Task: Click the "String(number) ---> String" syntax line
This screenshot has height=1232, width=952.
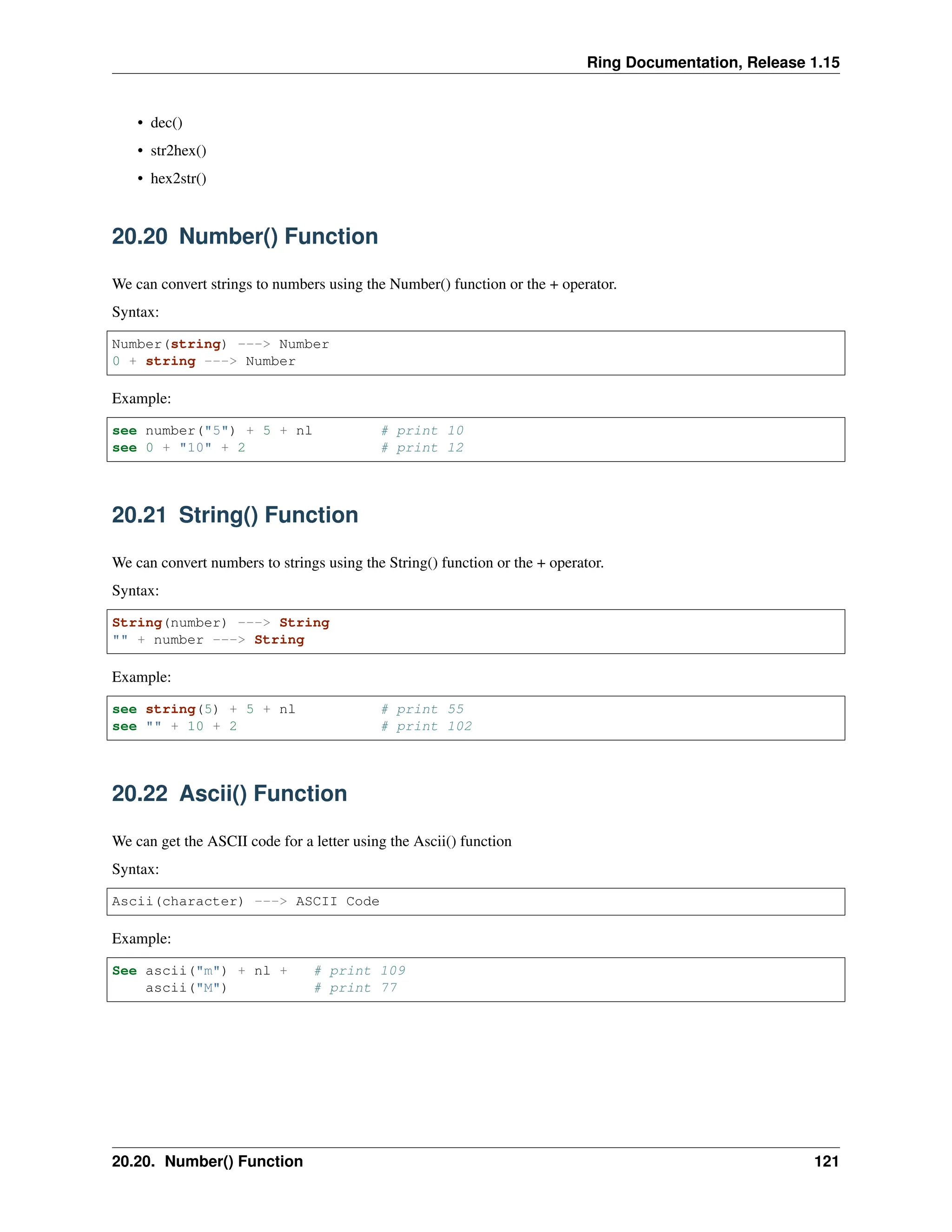Action: point(220,623)
